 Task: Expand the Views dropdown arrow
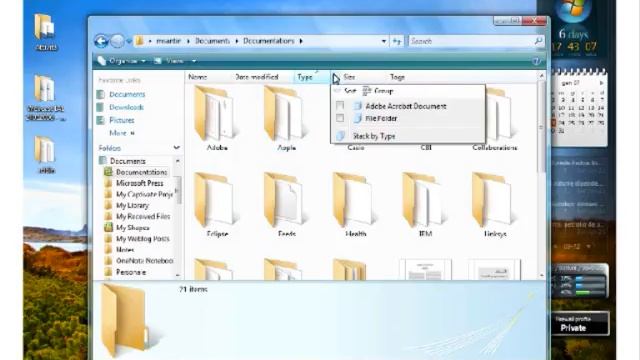click(194, 61)
